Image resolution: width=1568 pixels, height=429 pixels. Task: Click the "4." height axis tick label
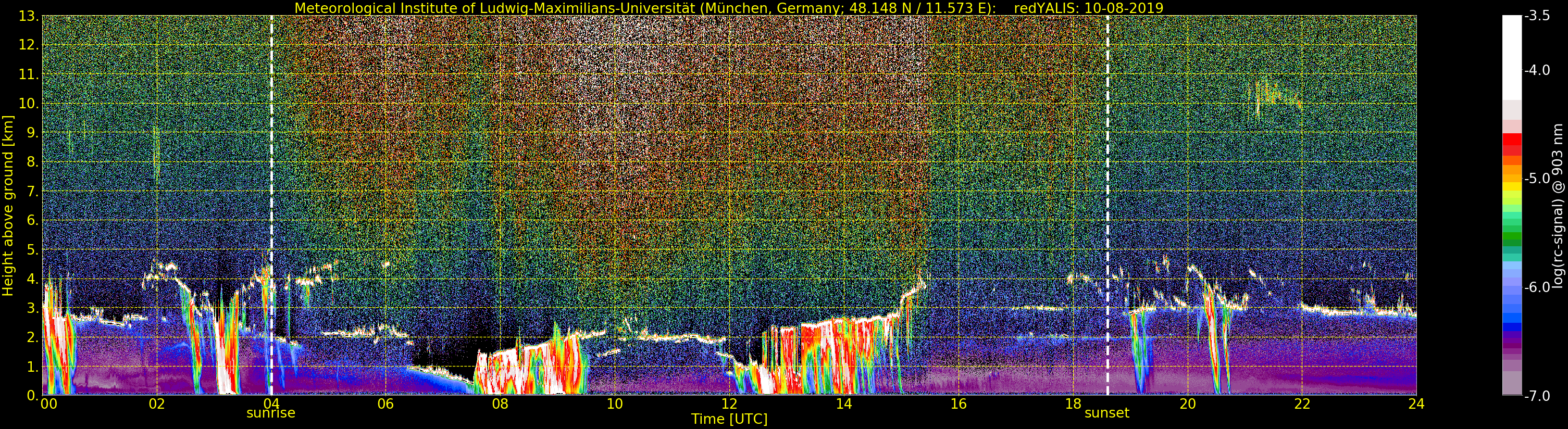coord(32,279)
